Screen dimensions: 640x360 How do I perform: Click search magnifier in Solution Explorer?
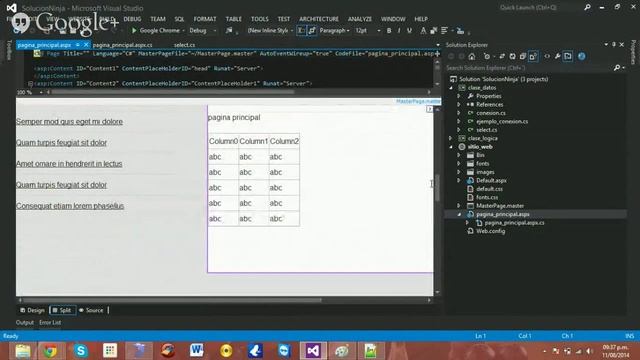617,68
